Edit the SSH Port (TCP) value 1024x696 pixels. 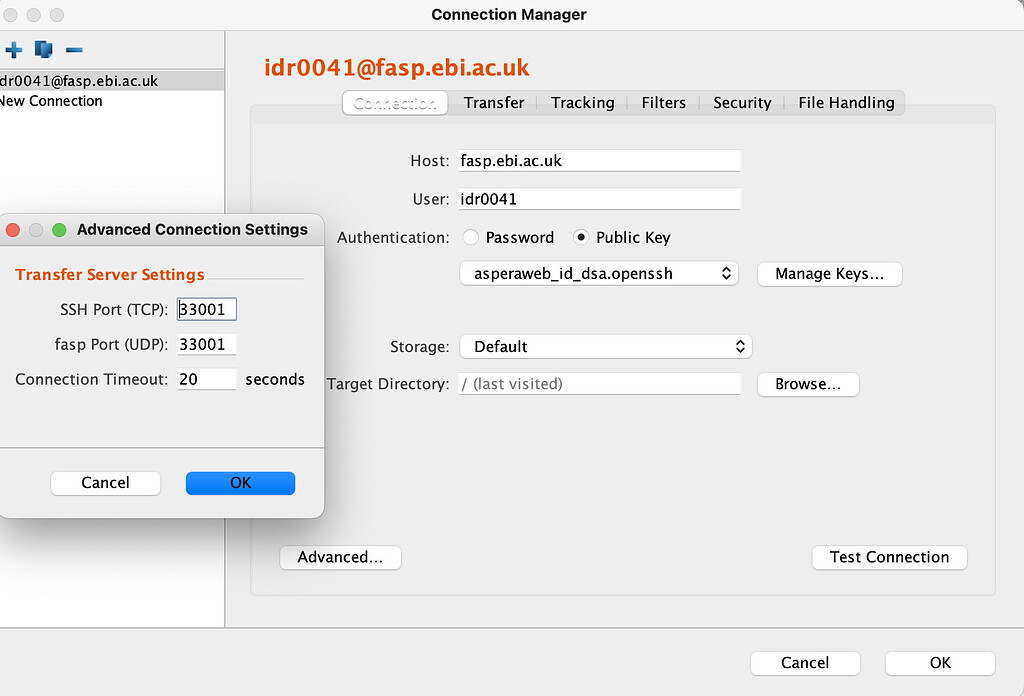(x=206, y=309)
